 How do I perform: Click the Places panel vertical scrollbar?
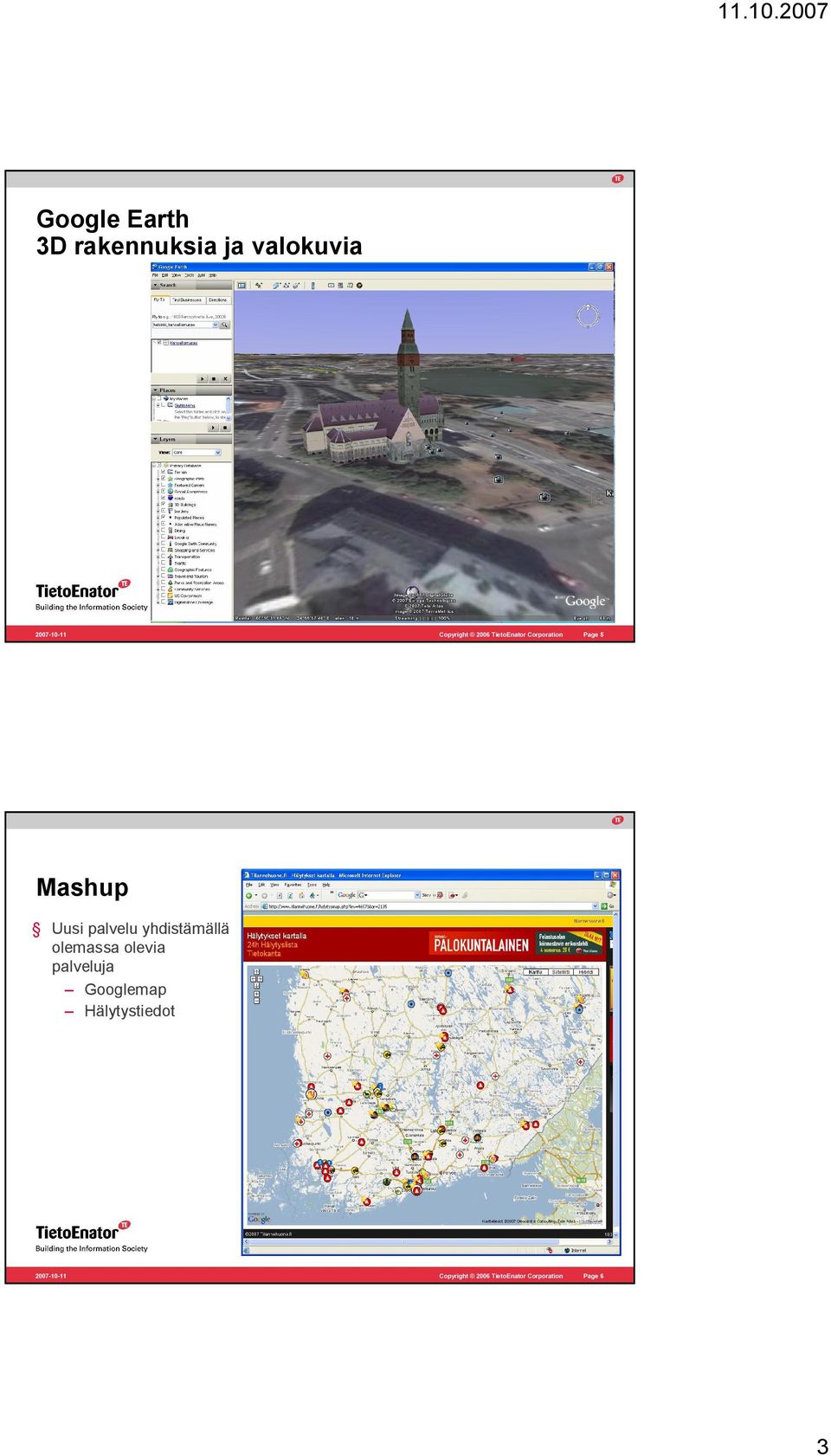tap(229, 408)
